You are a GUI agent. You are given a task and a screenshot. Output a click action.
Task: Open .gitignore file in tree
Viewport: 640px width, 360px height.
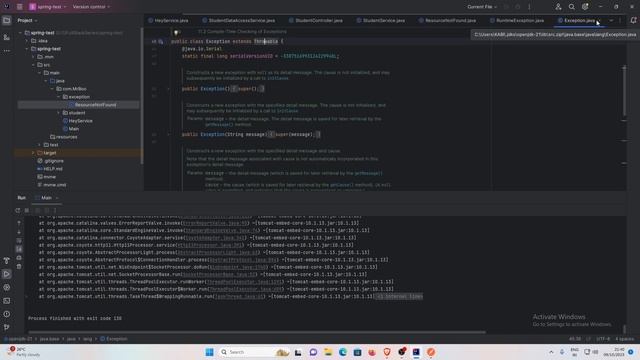point(51,161)
